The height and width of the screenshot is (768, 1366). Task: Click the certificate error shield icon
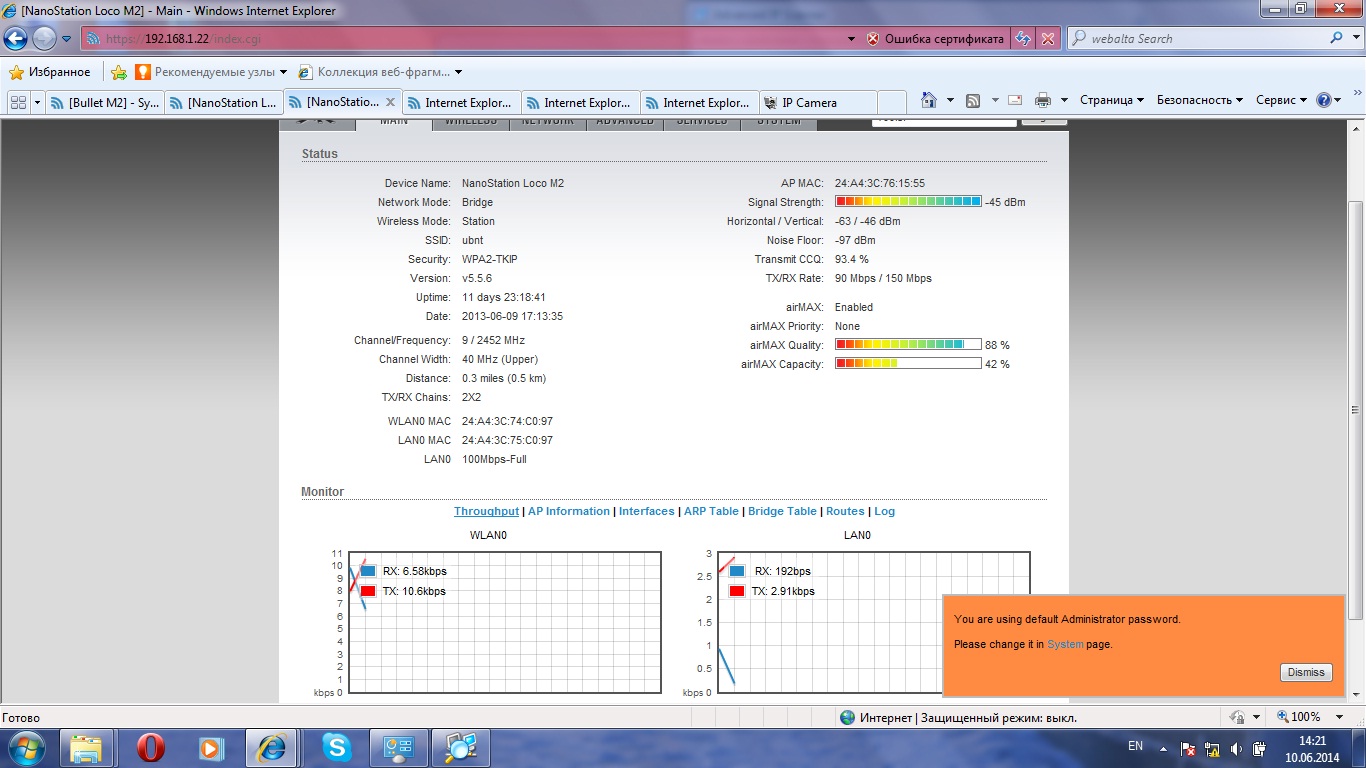(x=873, y=39)
